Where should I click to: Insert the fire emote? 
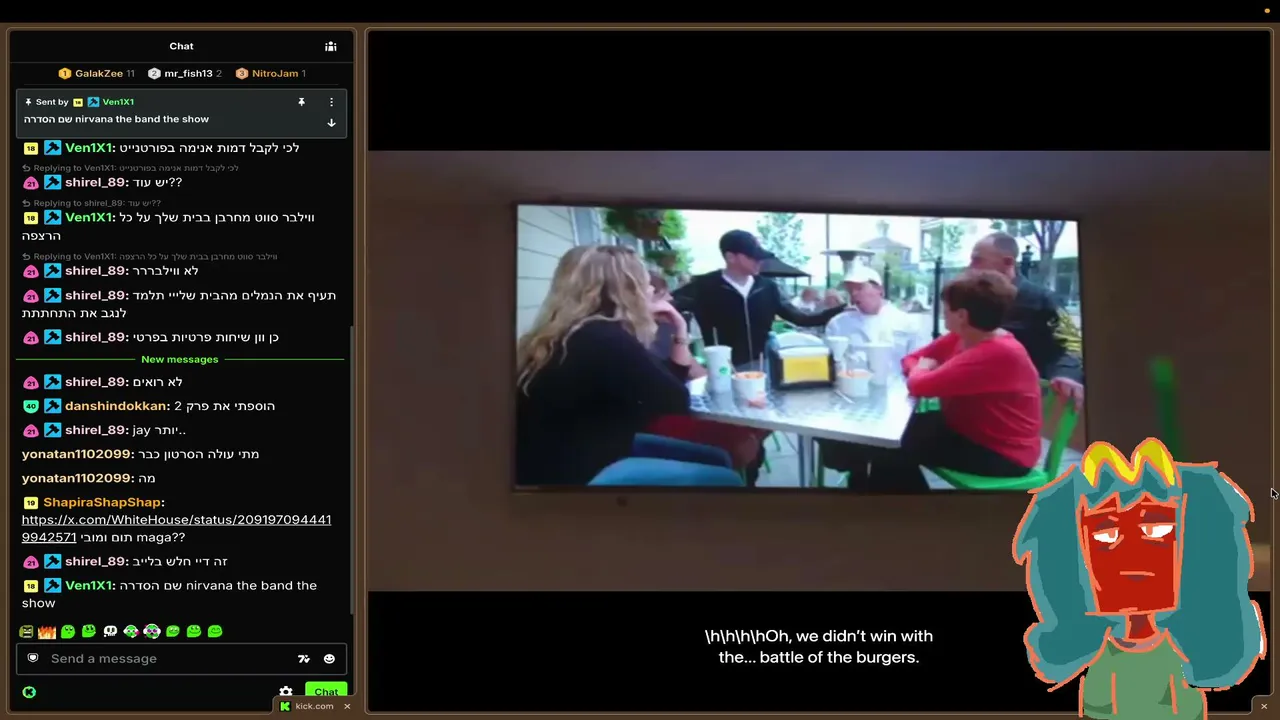[47, 631]
